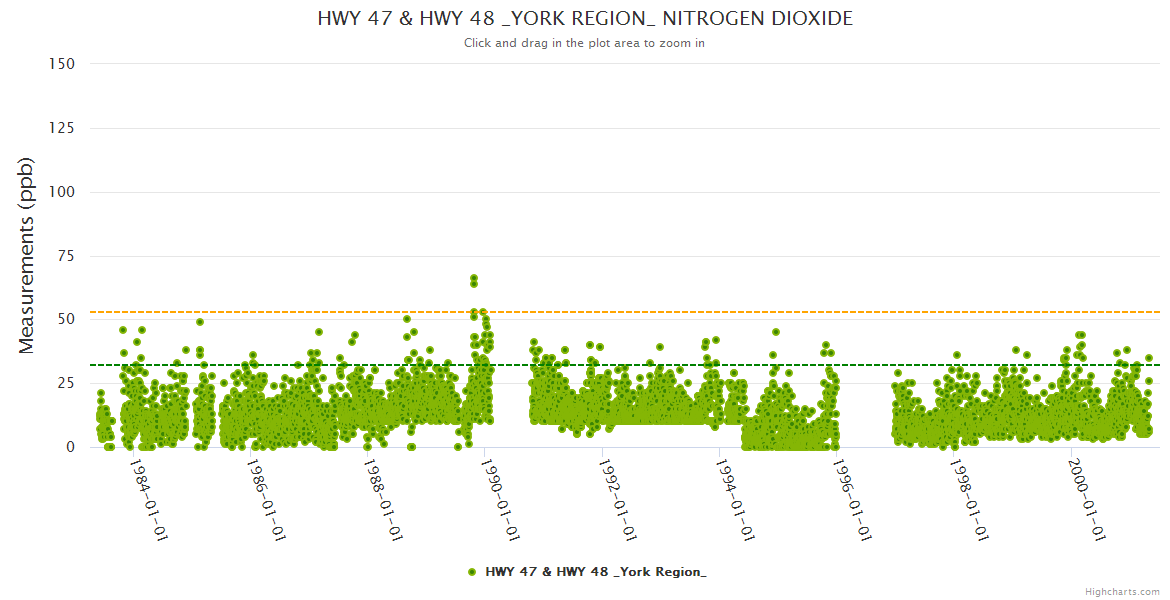Viewport: 1170px width, 600px height.
Task: Click the green legend marker circle
Action: (x=471, y=572)
